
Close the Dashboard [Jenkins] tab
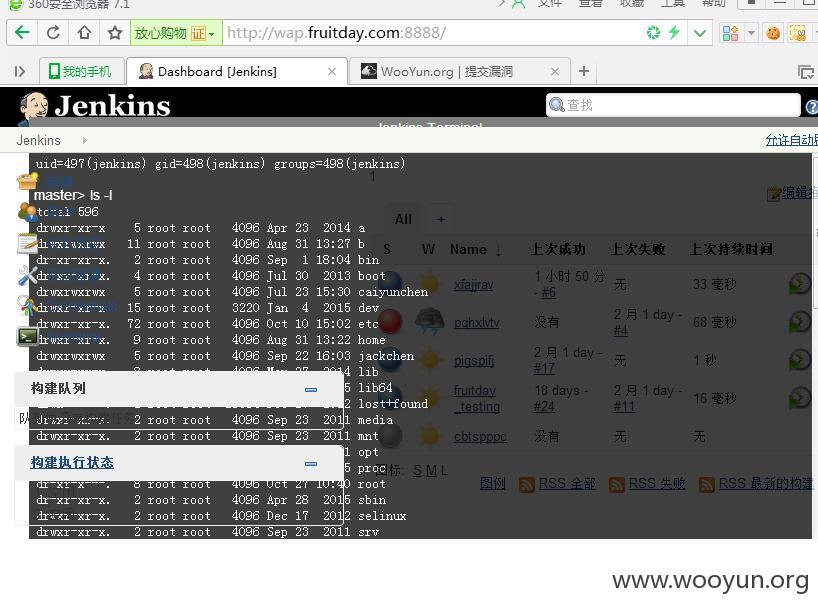click(332, 71)
